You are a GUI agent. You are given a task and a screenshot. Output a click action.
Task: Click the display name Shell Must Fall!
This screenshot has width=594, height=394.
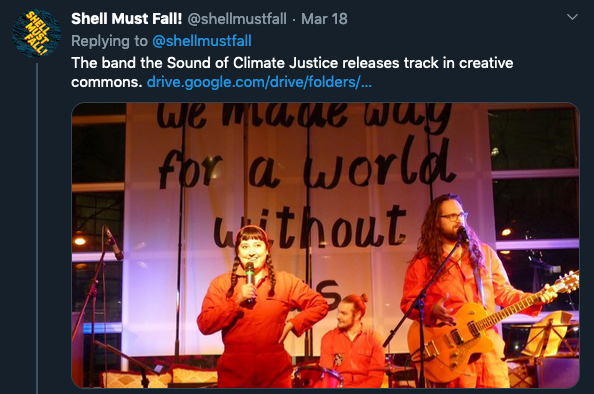pos(127,19)
